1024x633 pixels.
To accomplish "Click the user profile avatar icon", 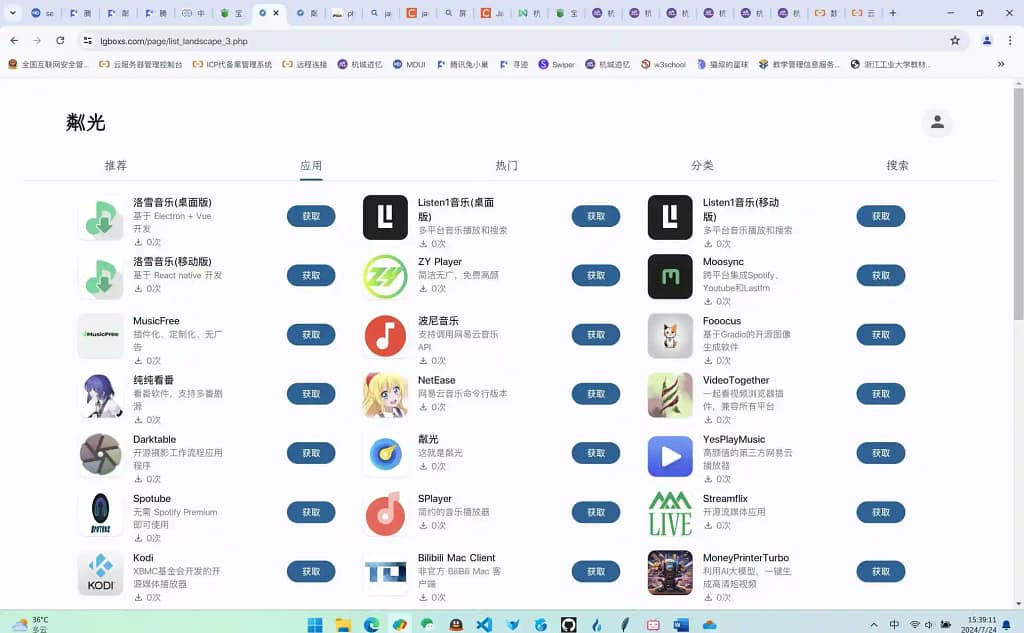I will [937, 122].
